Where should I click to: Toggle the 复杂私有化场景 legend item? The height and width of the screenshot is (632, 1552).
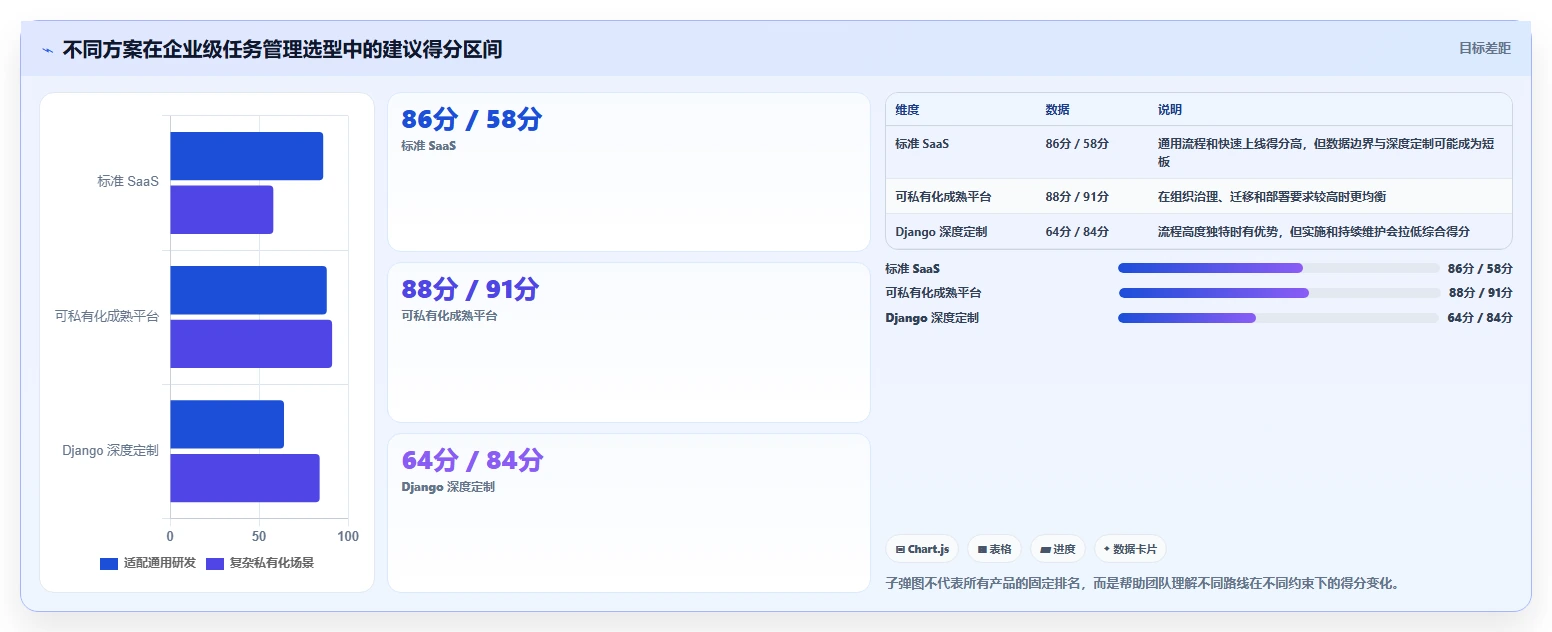point(260,563)
